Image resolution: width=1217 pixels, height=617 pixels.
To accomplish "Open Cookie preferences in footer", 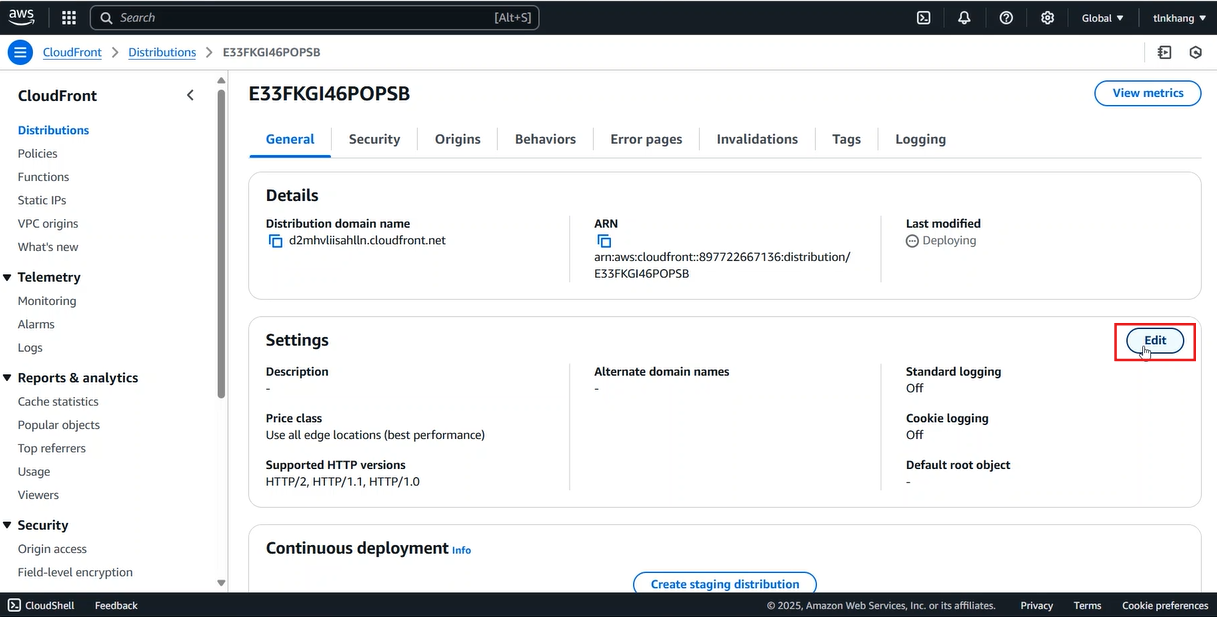I will point(1165,605).
